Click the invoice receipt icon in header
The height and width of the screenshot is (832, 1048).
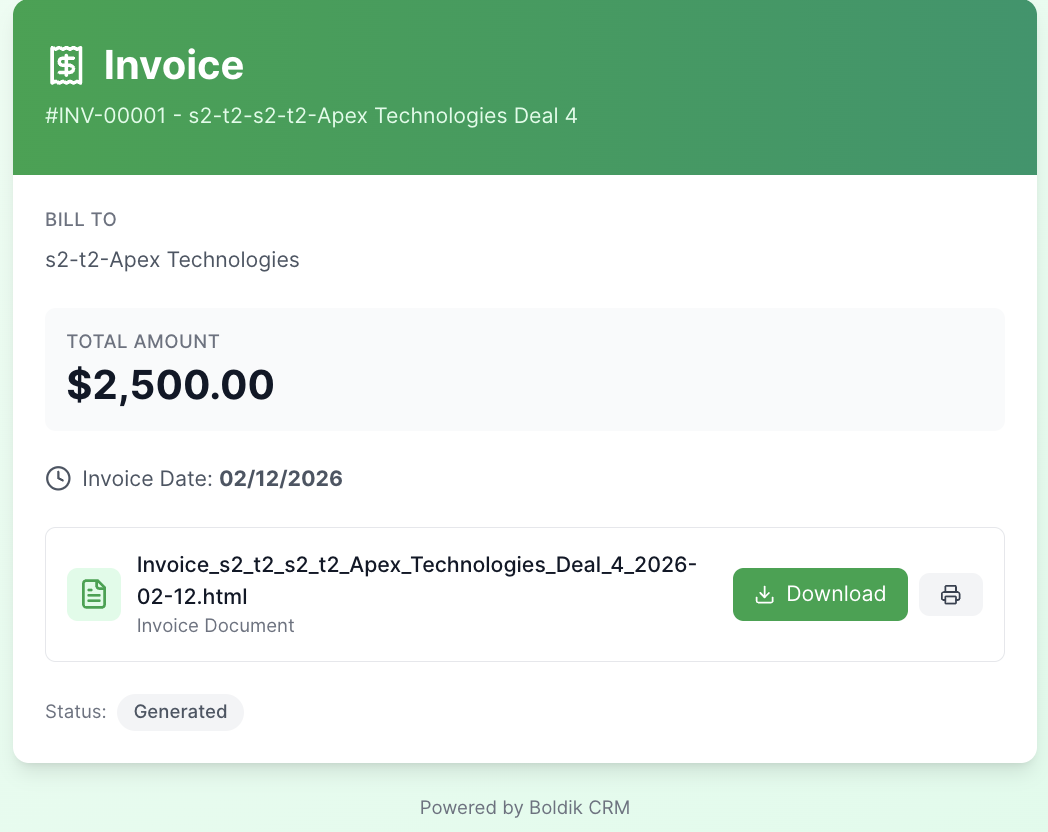[66, 66]
